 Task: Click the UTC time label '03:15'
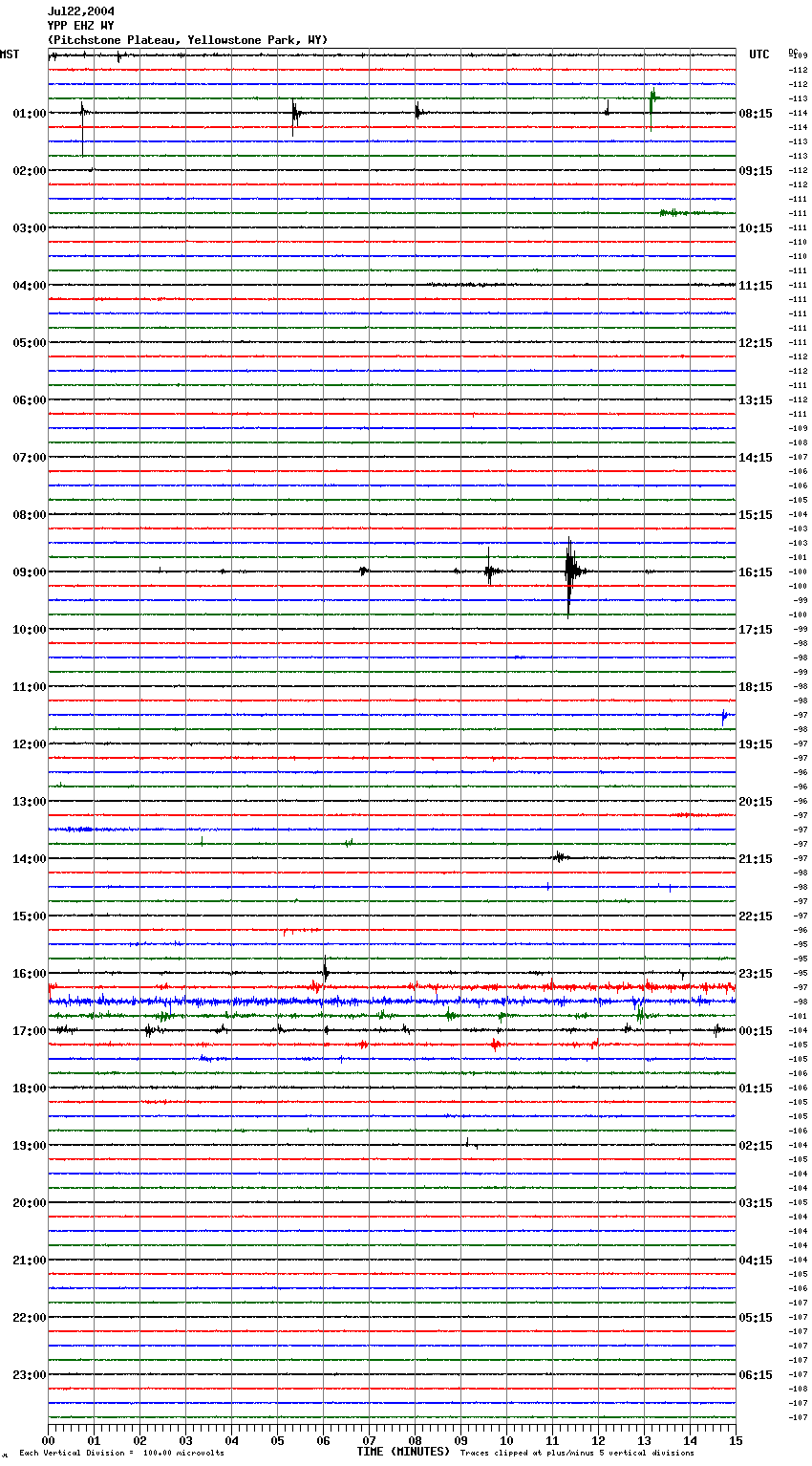[756, 1203]
